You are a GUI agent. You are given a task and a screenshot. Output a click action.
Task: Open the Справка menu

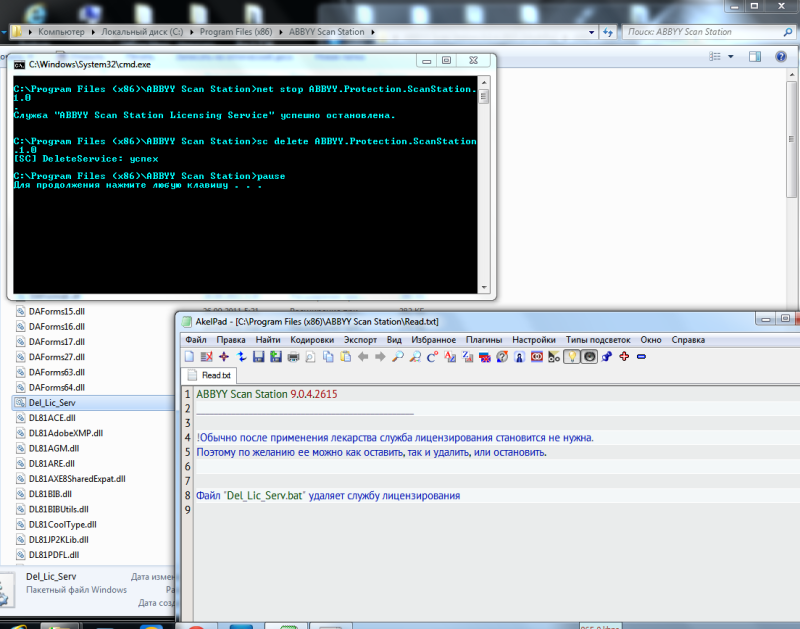tap(688, 340)
